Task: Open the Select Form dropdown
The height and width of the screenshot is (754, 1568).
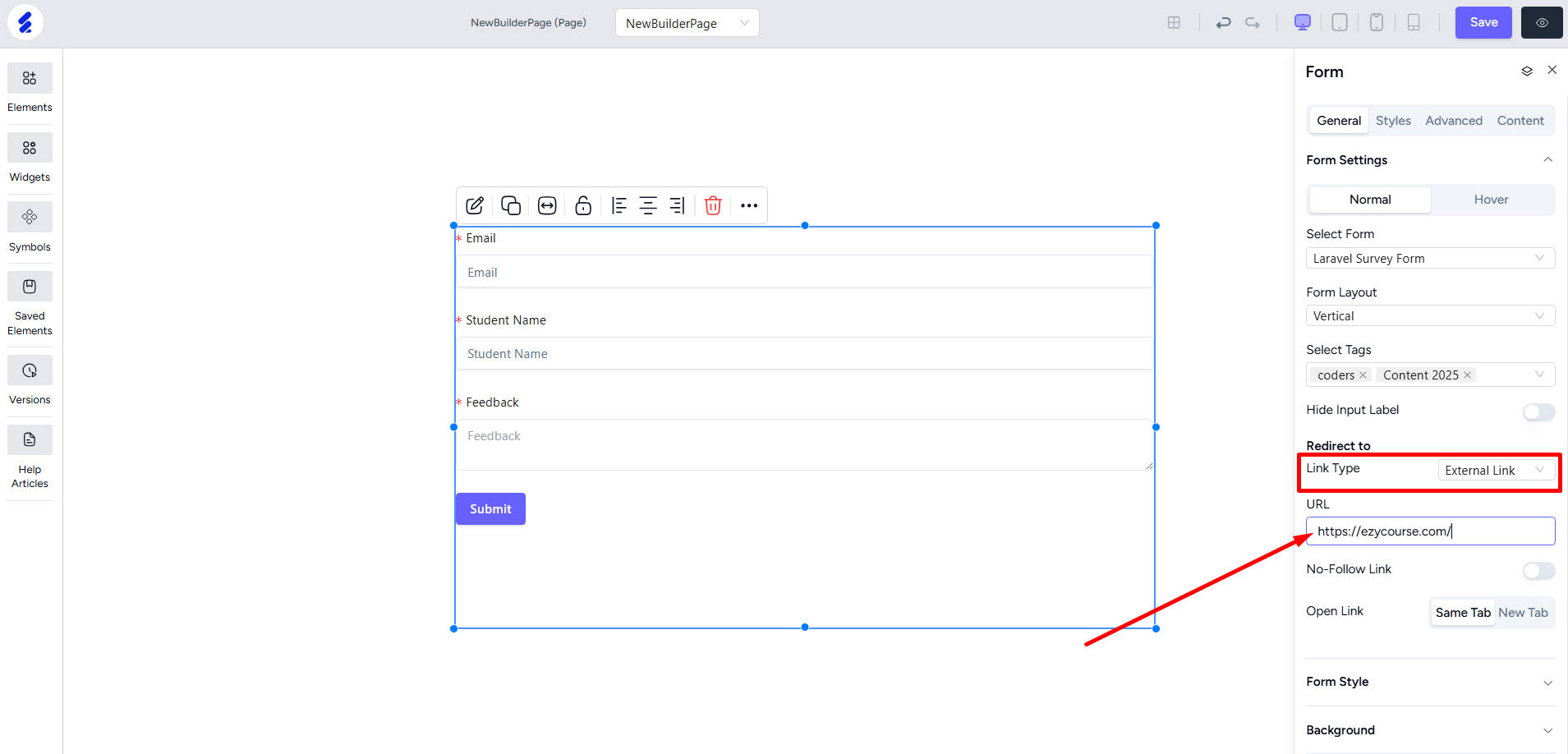Action: click(x=1430, y=258)
